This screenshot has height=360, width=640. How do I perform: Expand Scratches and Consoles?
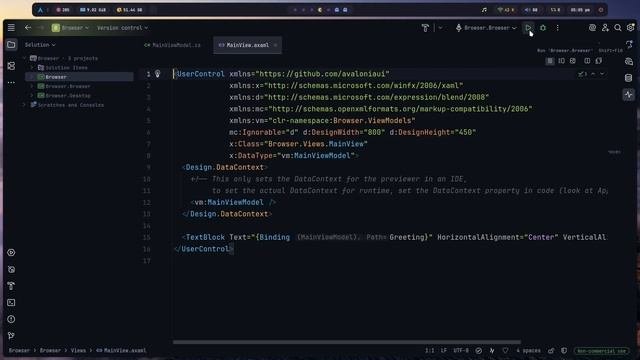(24, 105)
